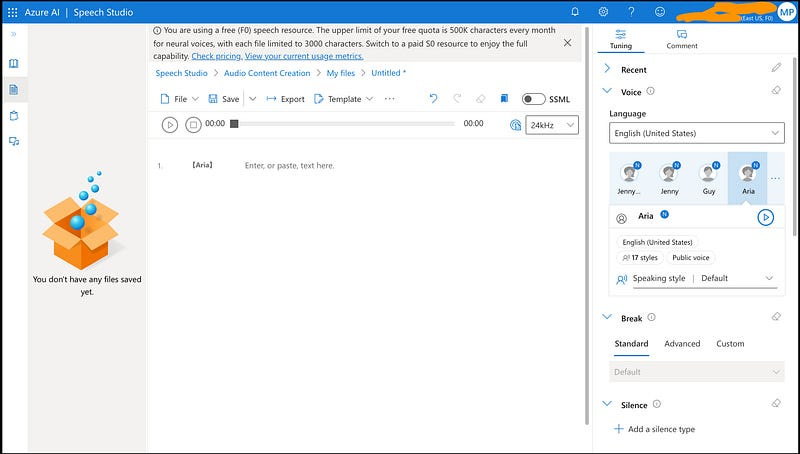The height and width of the screenshot is (454, 800).
Task: Open the audio chat icon in left sidebar
Action: coord(14,141)
